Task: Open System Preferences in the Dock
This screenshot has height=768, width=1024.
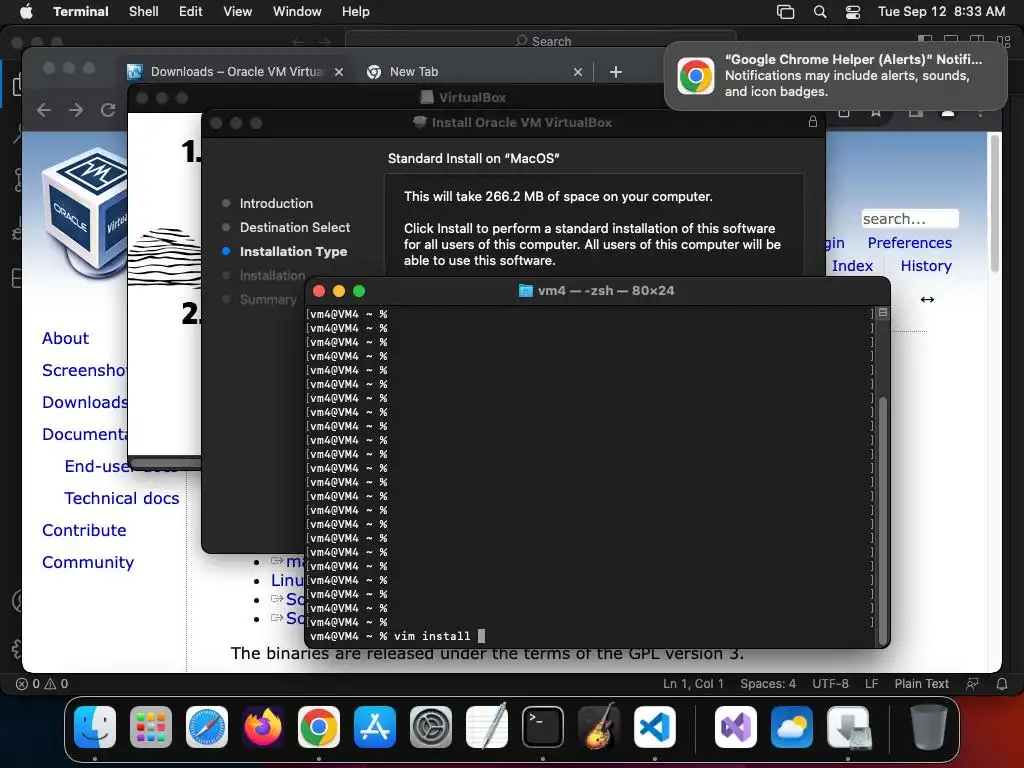Action: (431, 727)
